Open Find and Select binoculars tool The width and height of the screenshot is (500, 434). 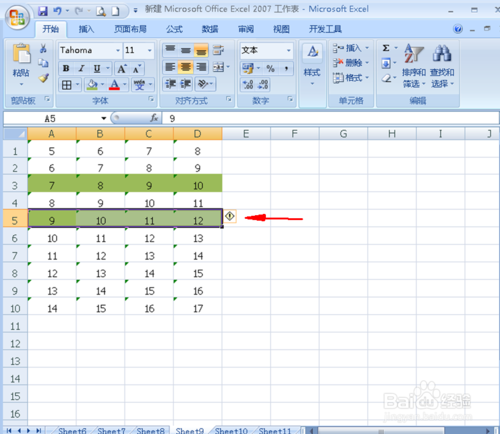tap(442, 66)
